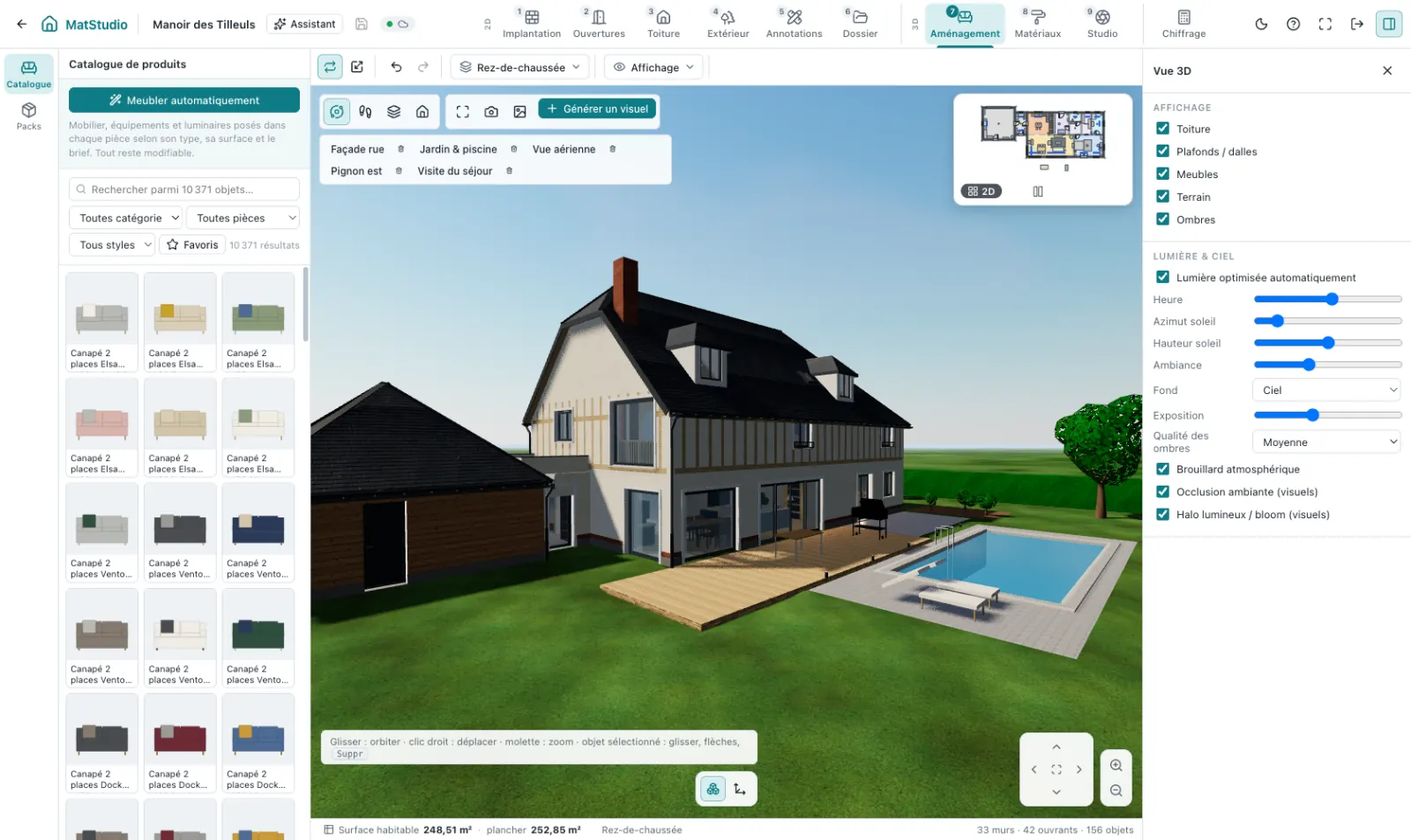1411x840 pixels.
Task: Open the Rez-de-chaussée floor dropdown
Action: click(x=520, y=67)
